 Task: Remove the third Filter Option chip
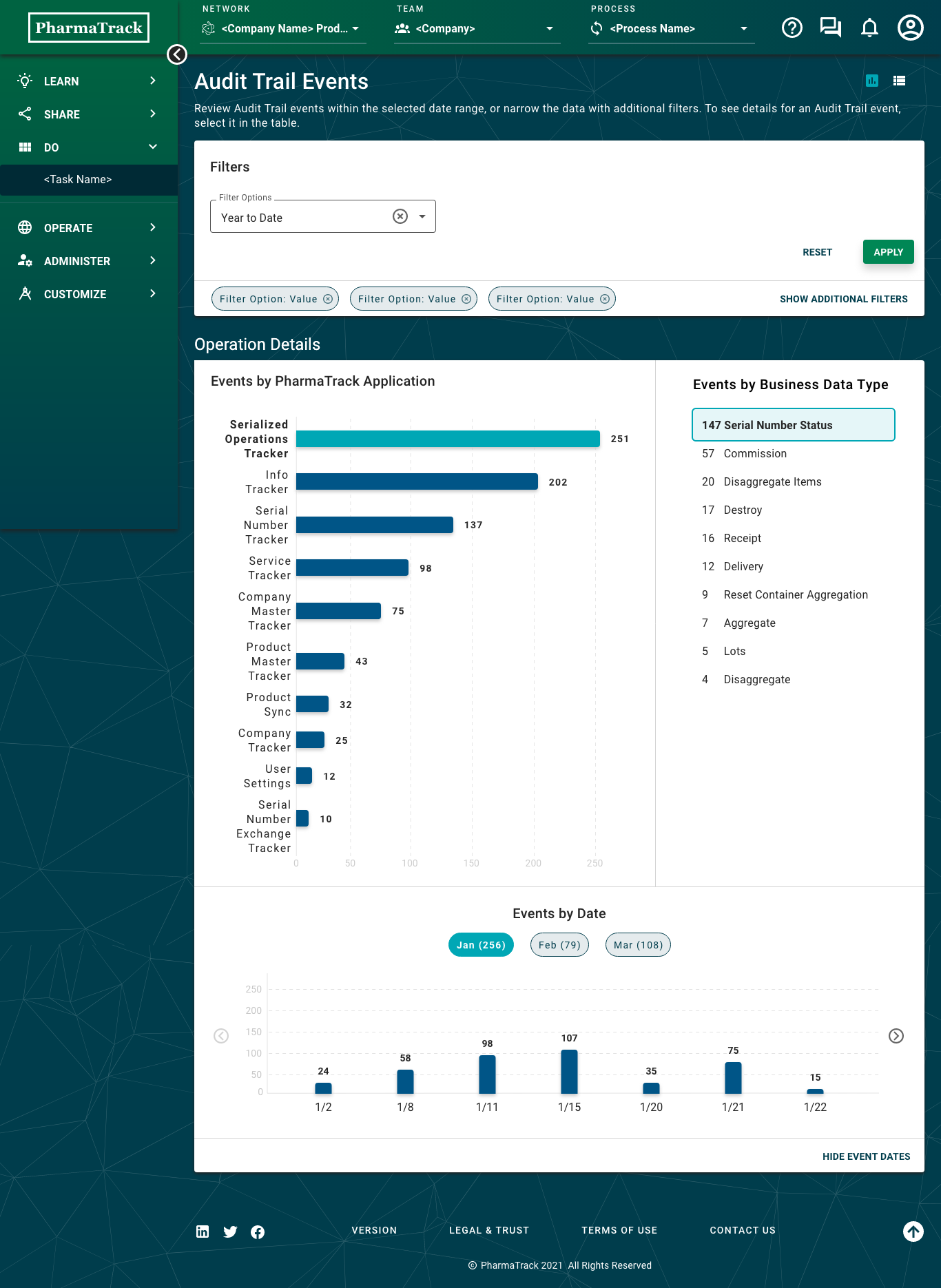605,299
